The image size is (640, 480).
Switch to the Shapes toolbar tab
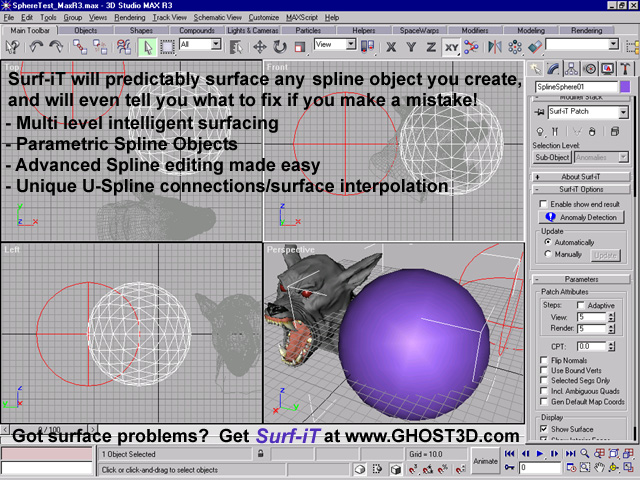click(x=141, y=31)
